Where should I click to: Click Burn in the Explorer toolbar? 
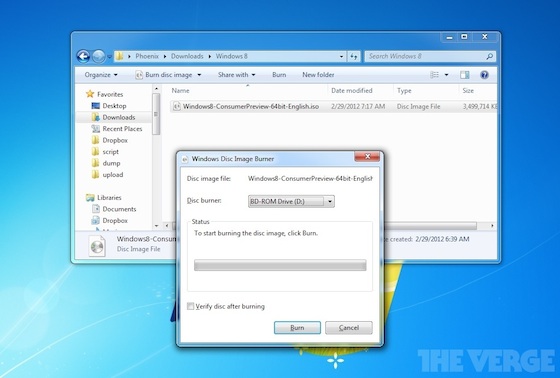[279, 75]
